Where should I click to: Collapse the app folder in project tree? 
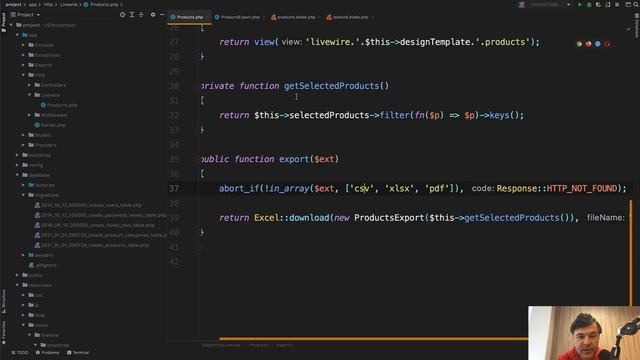click(x=18, y=35)
